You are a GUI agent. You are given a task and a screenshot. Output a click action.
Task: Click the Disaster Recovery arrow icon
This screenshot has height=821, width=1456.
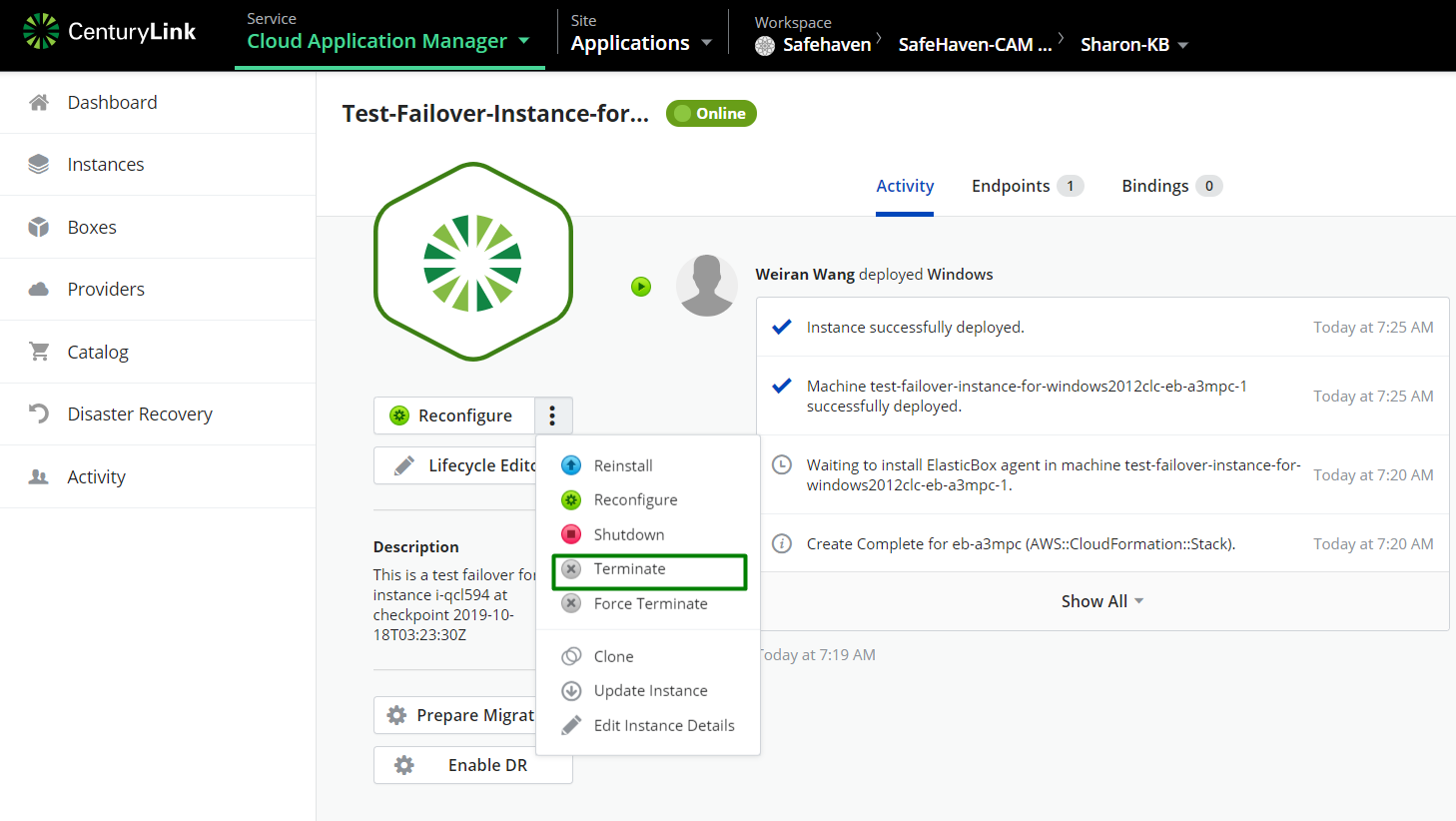[39, 413]
